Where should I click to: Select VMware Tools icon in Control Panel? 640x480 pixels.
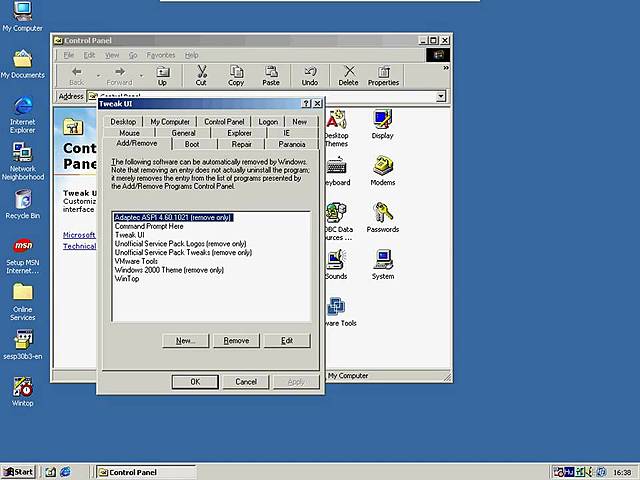coord(341,312)
